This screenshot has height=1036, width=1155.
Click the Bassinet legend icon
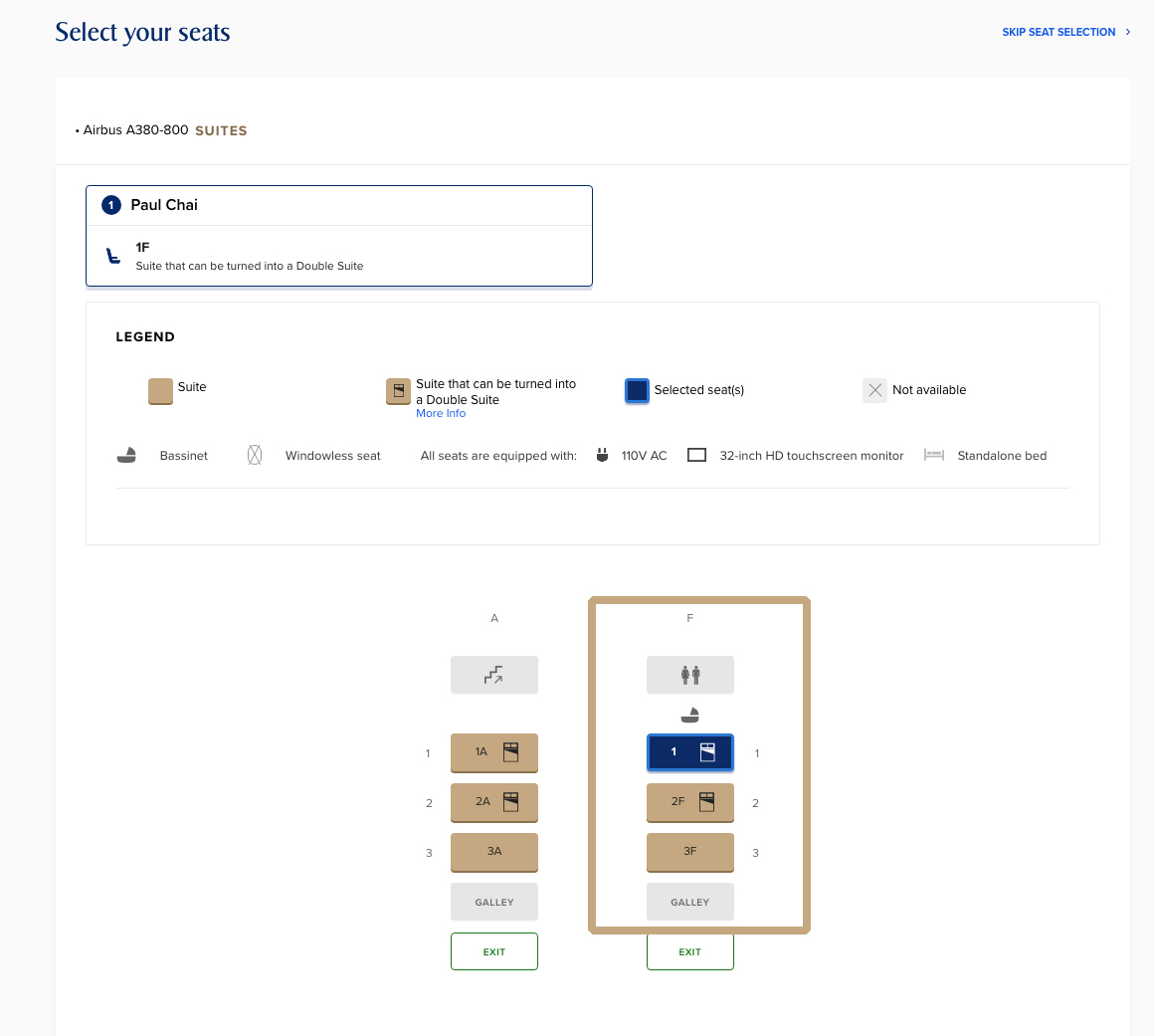pos(126,456)
